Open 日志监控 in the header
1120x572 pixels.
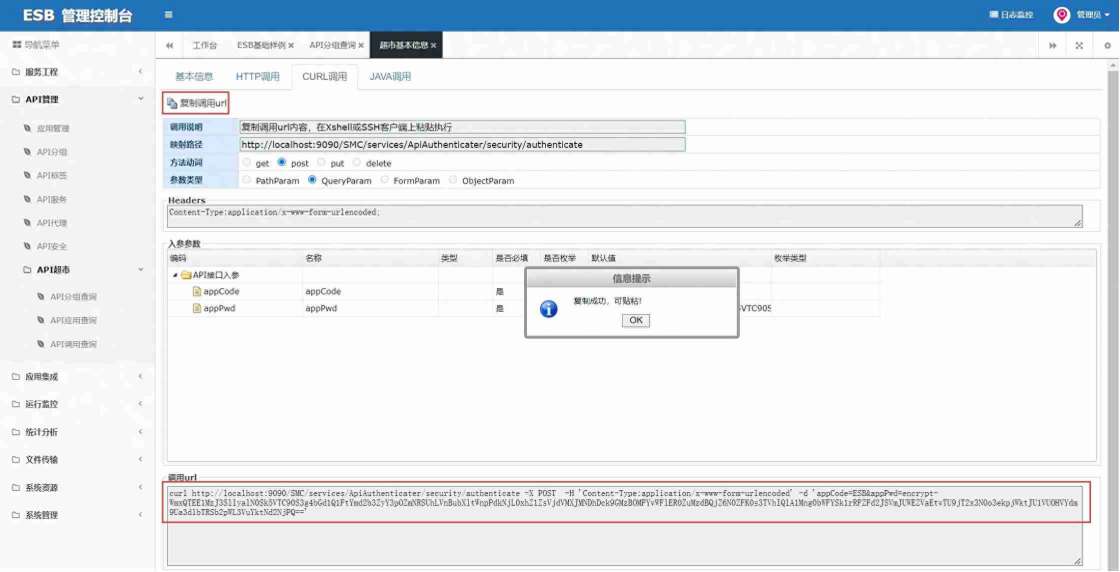coord(1011,15)
